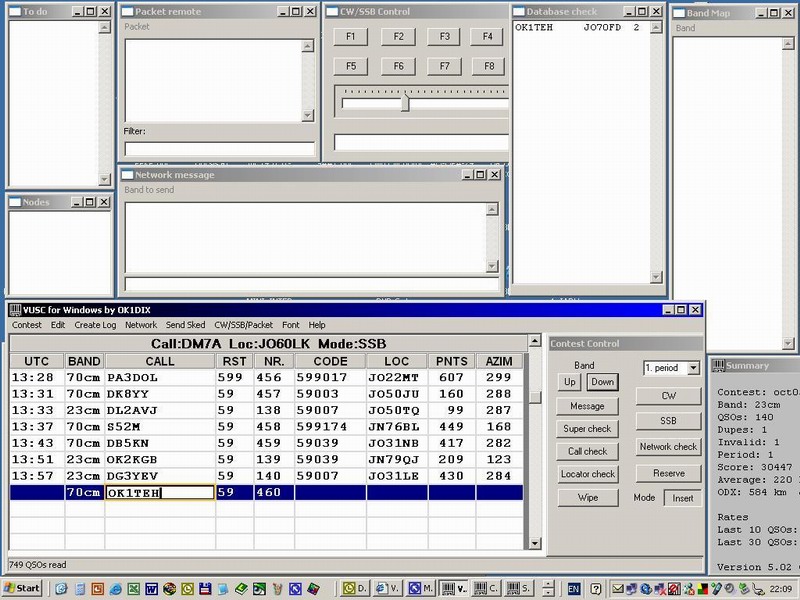Click F3 in CW/SSB Control
Viewport: 800px width, 600px height.
[x=444, y=37]
